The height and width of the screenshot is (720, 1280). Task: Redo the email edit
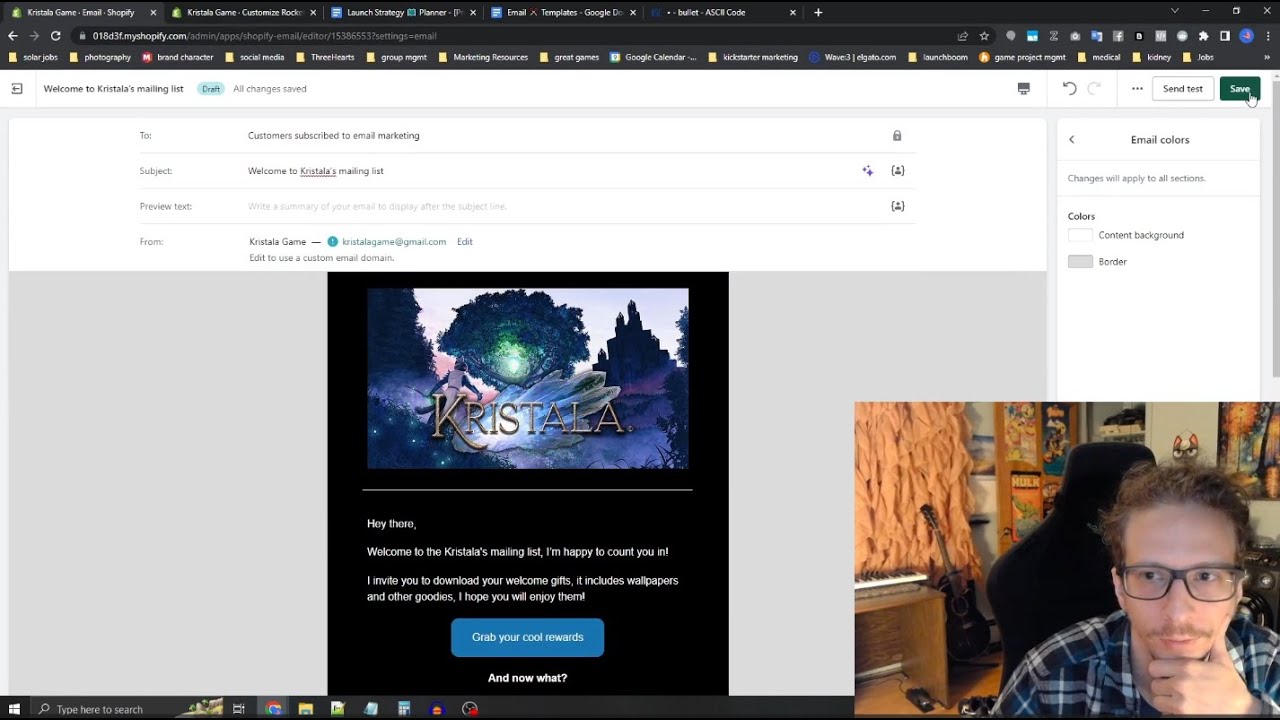coord(1094,89)
